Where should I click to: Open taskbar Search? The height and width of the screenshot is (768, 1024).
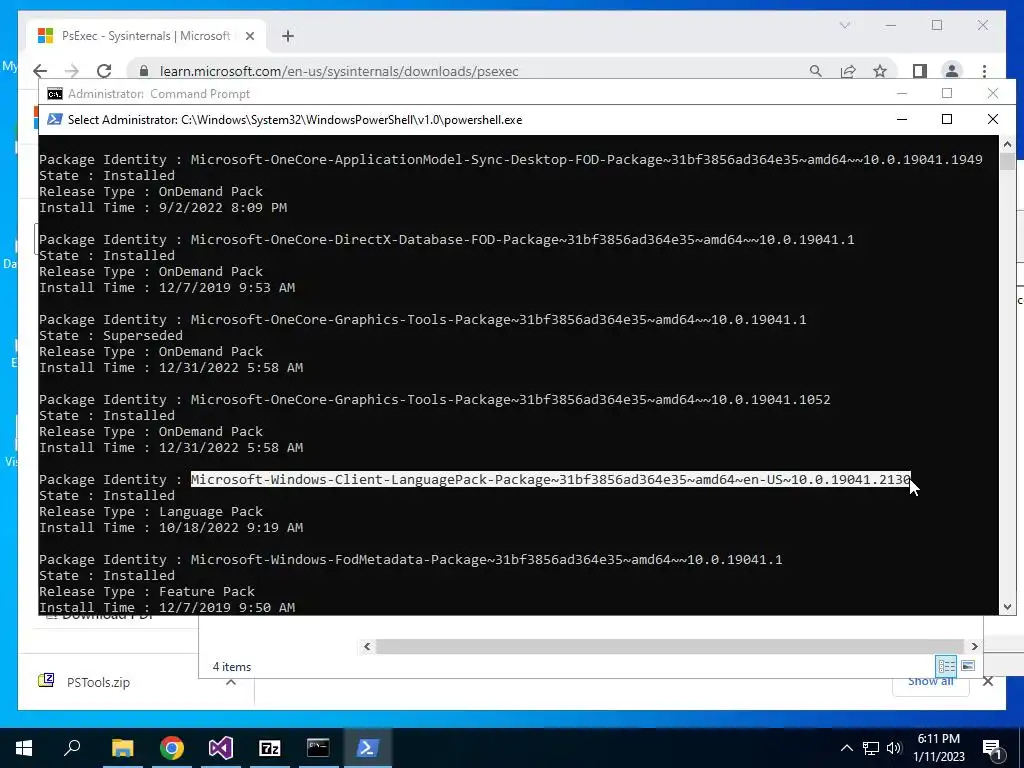point(73,748)
